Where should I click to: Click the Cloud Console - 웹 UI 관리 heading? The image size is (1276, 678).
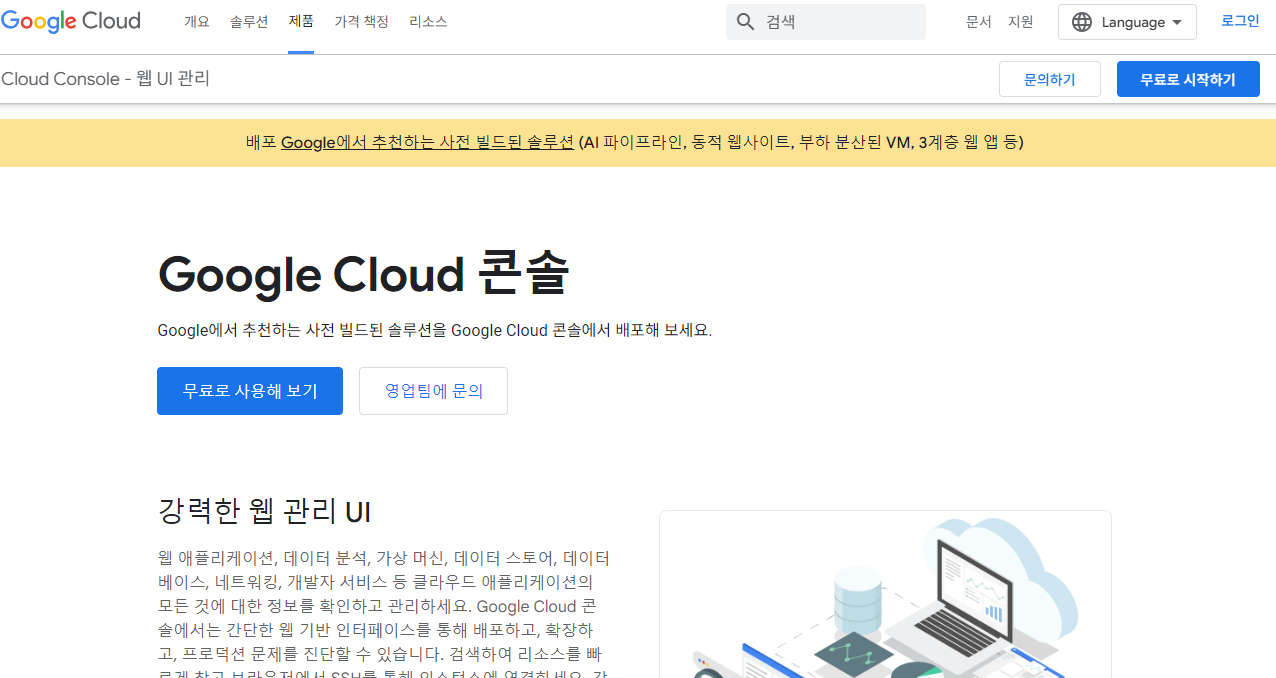105,78
